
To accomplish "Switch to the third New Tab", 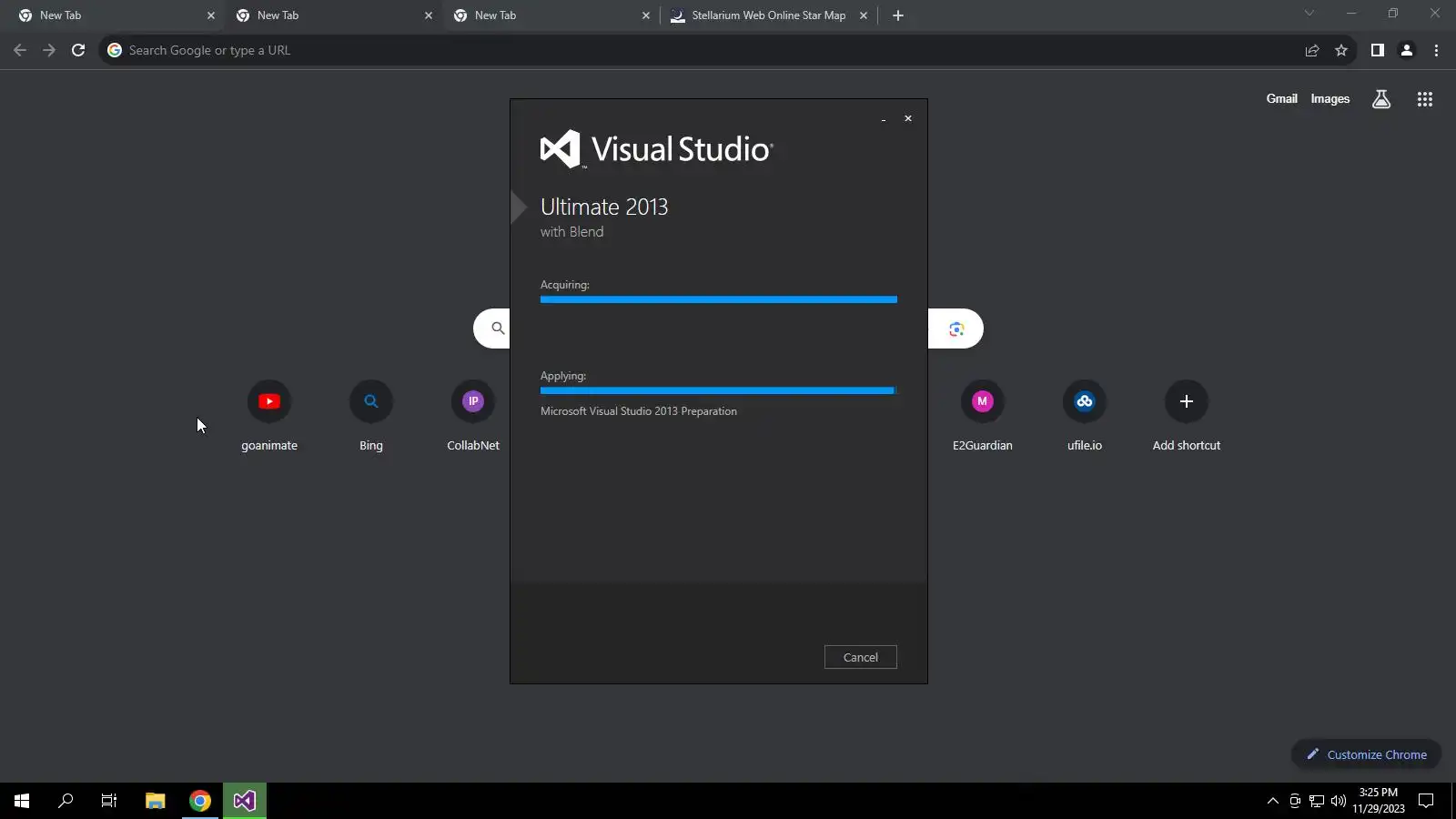I will 551,15.
